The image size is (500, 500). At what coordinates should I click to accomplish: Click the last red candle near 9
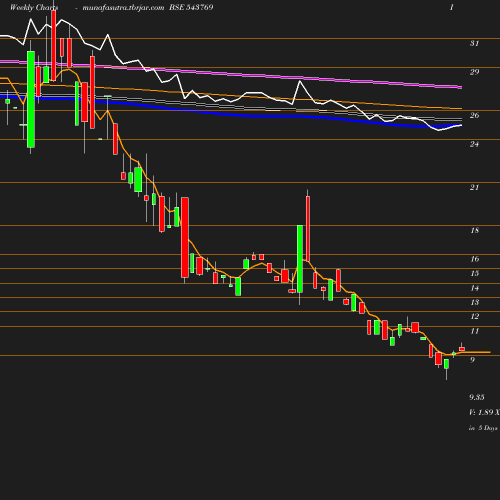point(462,349)
